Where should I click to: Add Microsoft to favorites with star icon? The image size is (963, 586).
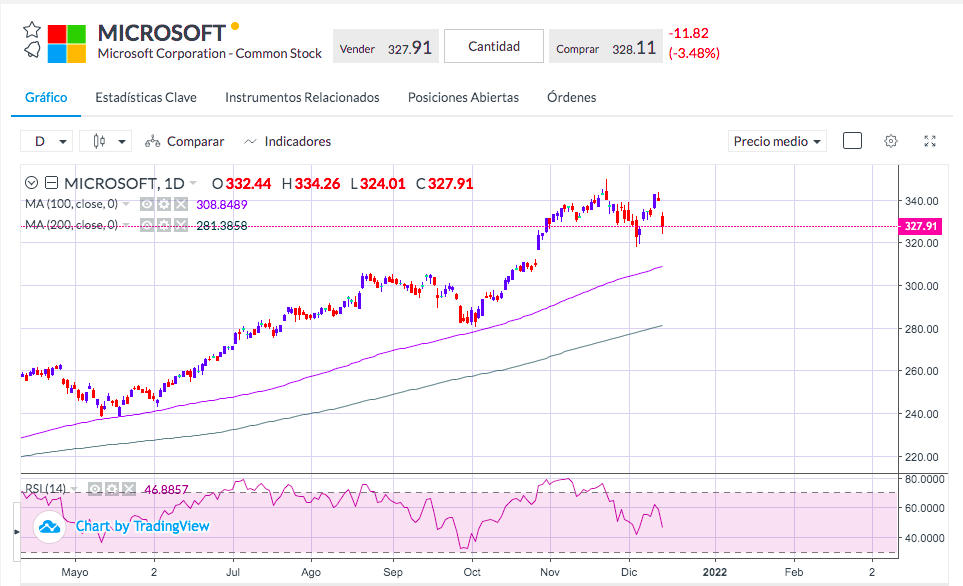coord(32,29)
